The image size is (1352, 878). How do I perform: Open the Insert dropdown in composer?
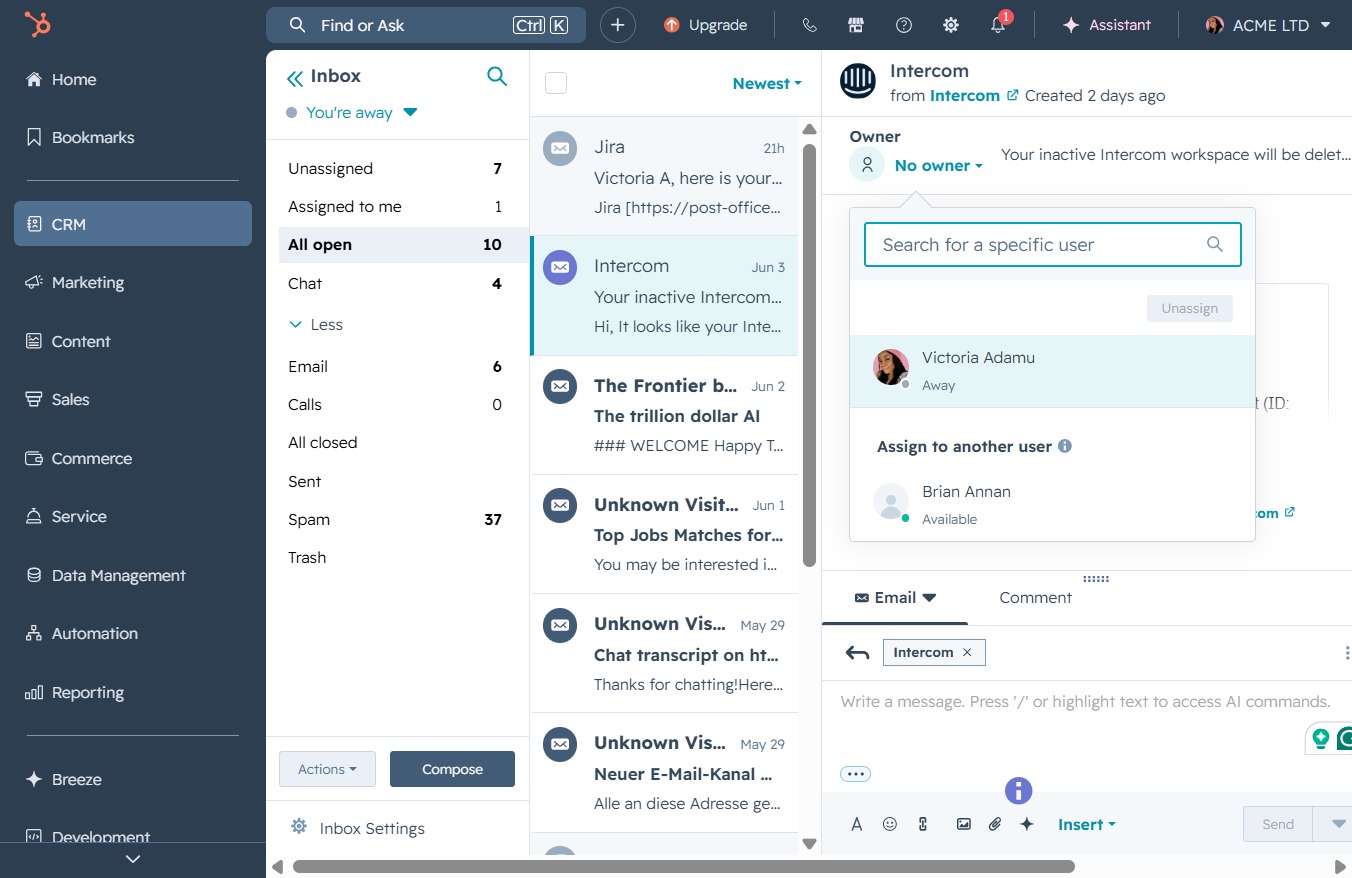point(1087,825)
